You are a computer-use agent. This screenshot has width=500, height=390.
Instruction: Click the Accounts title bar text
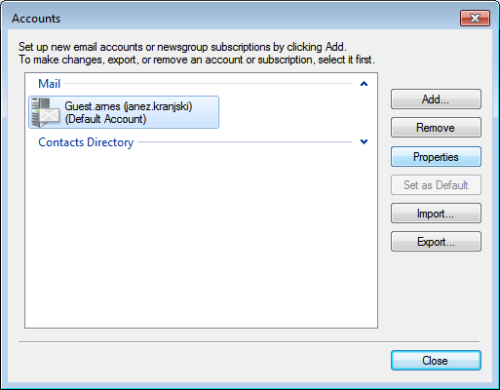click(x=36, y=18)
